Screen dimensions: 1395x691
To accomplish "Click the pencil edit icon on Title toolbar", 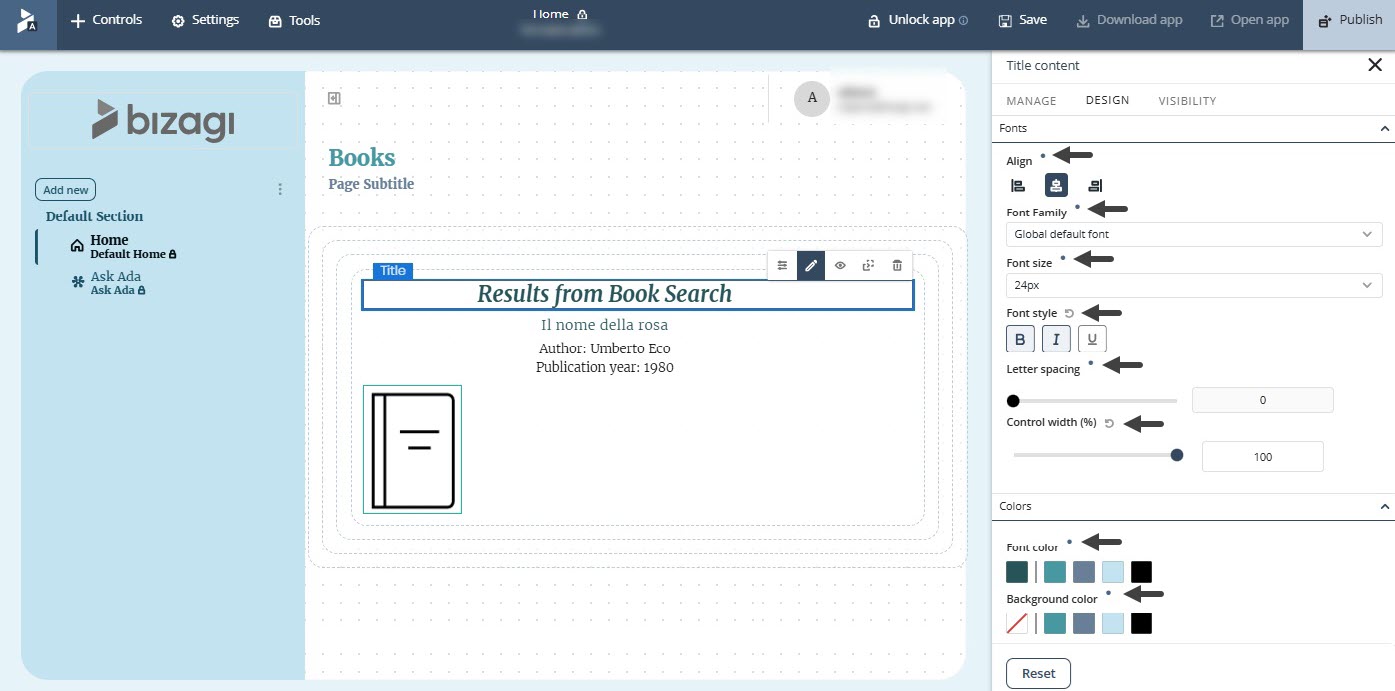I will (x=811, y=265).
